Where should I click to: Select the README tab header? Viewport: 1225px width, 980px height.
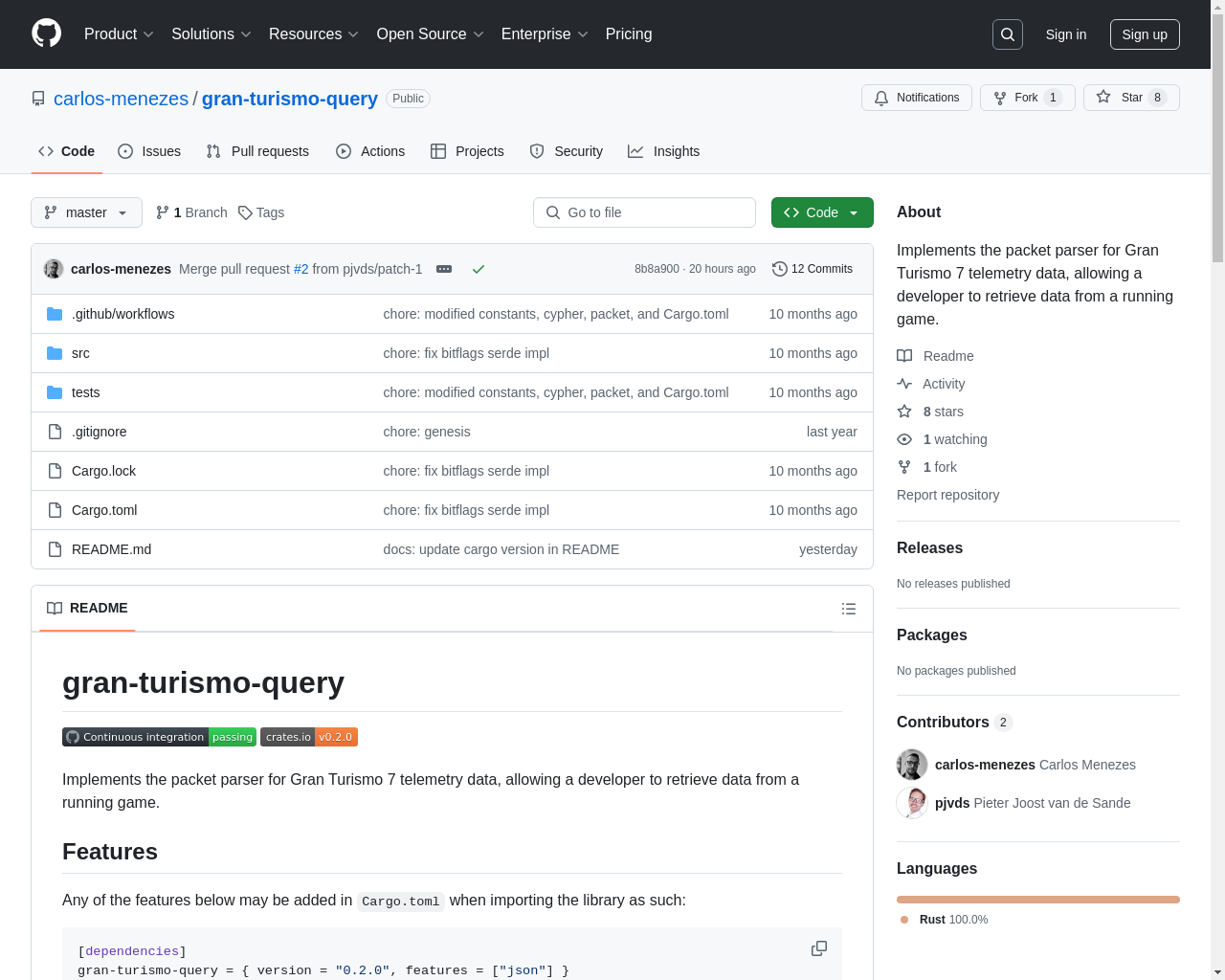click(x=87, y=608)
